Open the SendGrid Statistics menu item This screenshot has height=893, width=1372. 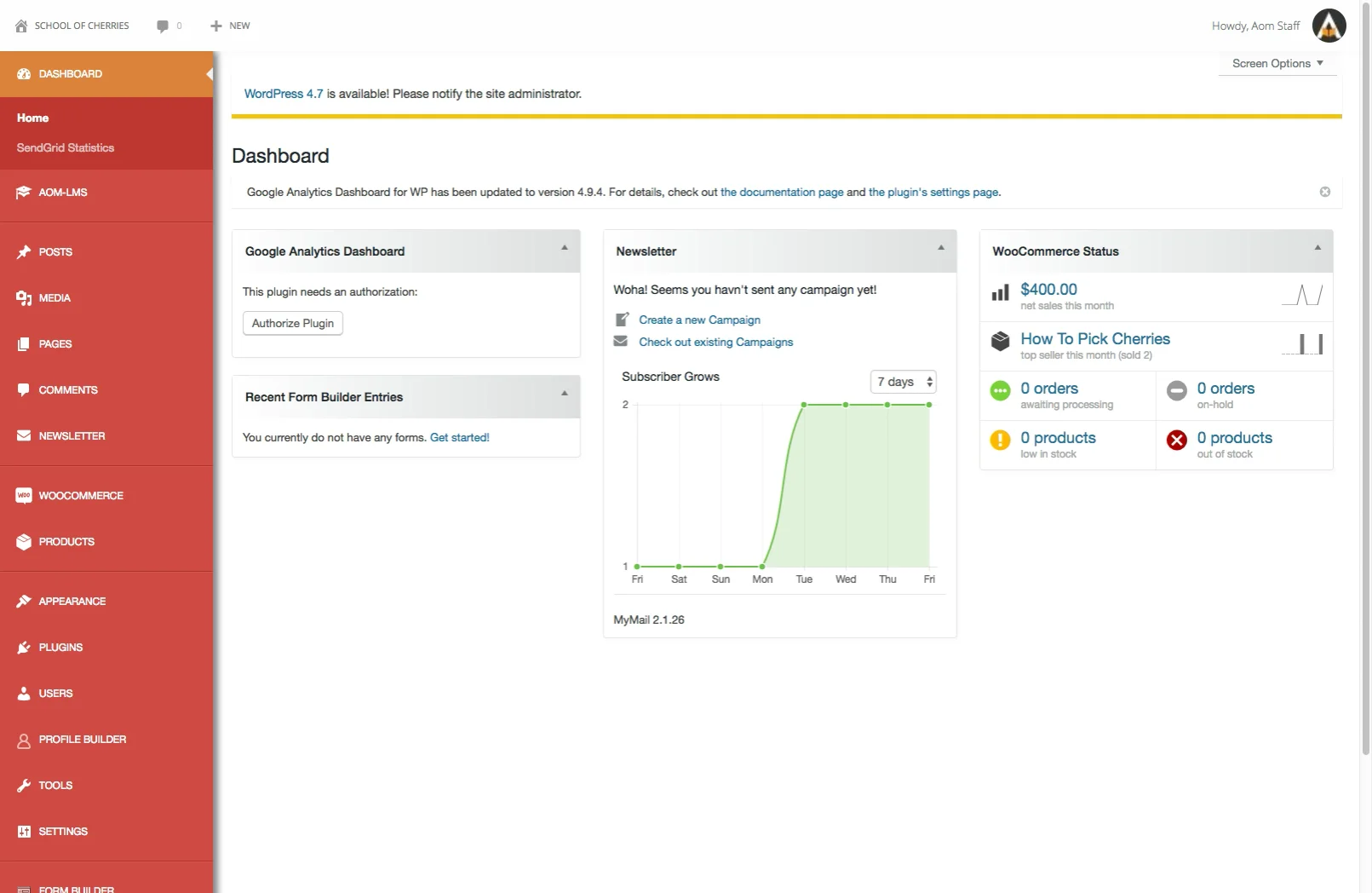click(66, 147)
